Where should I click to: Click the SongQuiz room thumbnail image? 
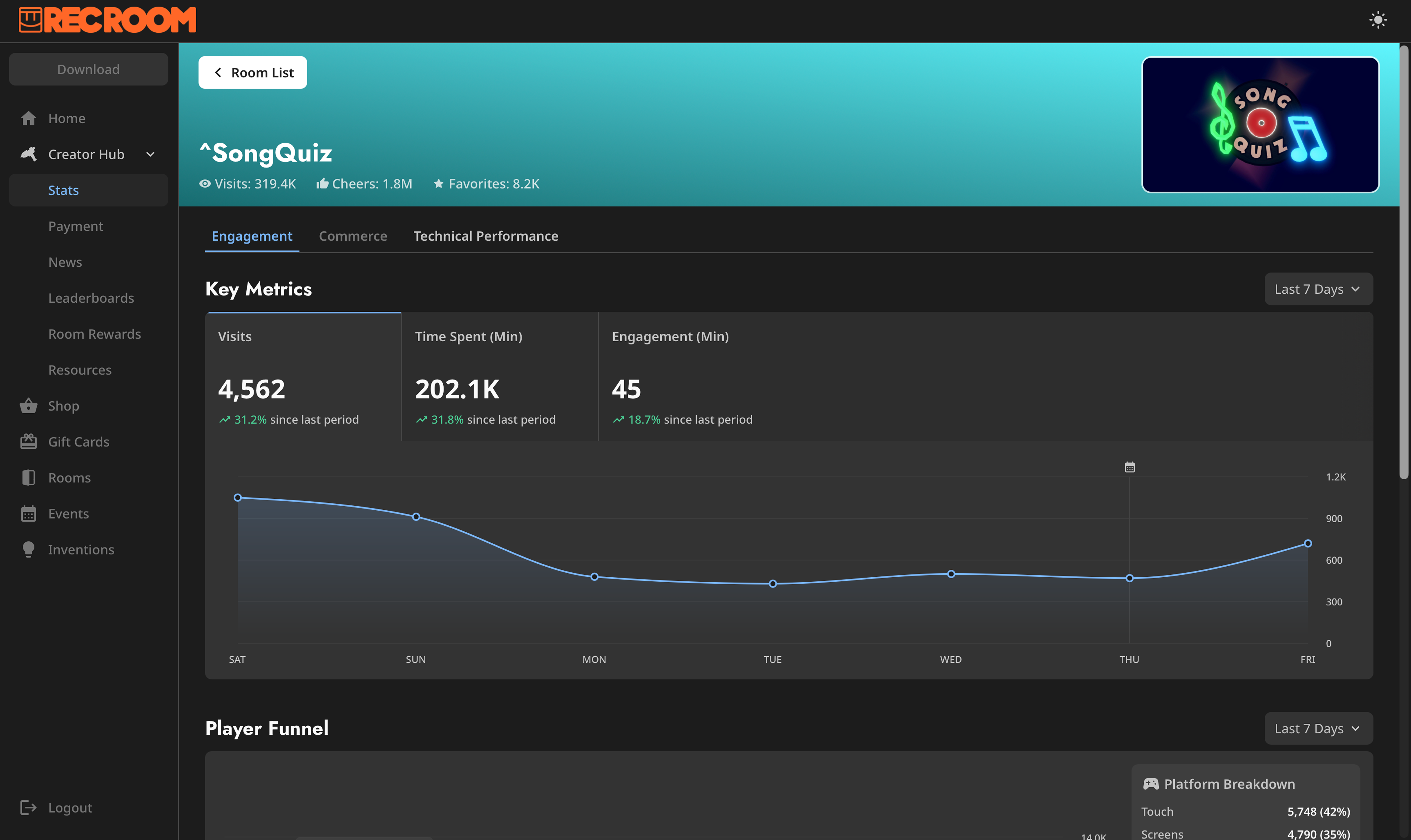point(1260,125)
